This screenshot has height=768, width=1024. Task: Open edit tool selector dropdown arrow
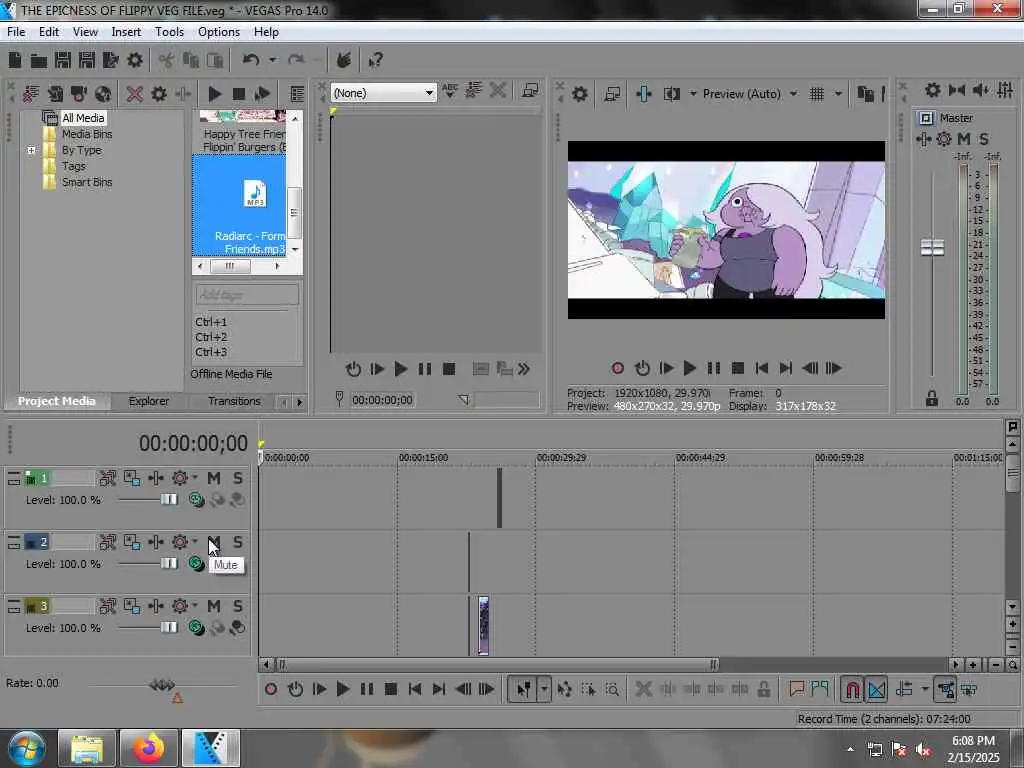click(x=544, y=689)
